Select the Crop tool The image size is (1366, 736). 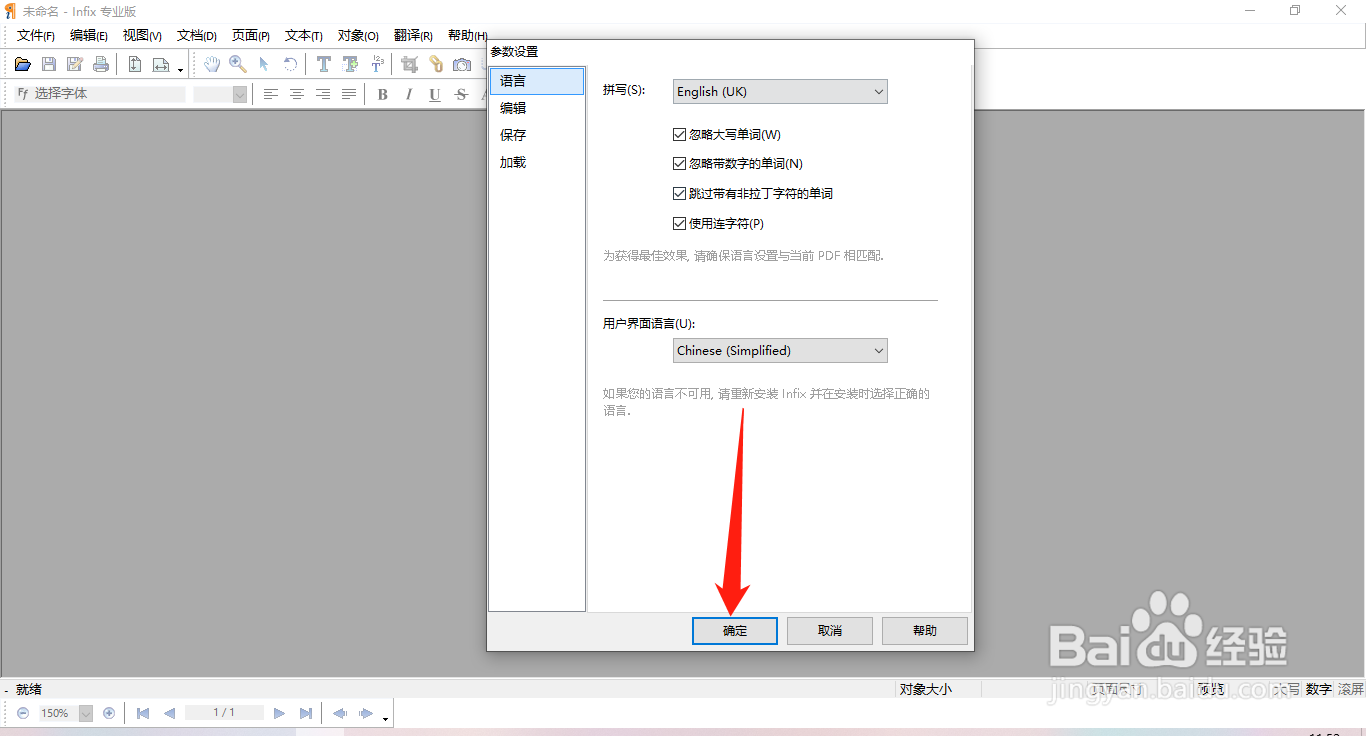tap(410, 64)
